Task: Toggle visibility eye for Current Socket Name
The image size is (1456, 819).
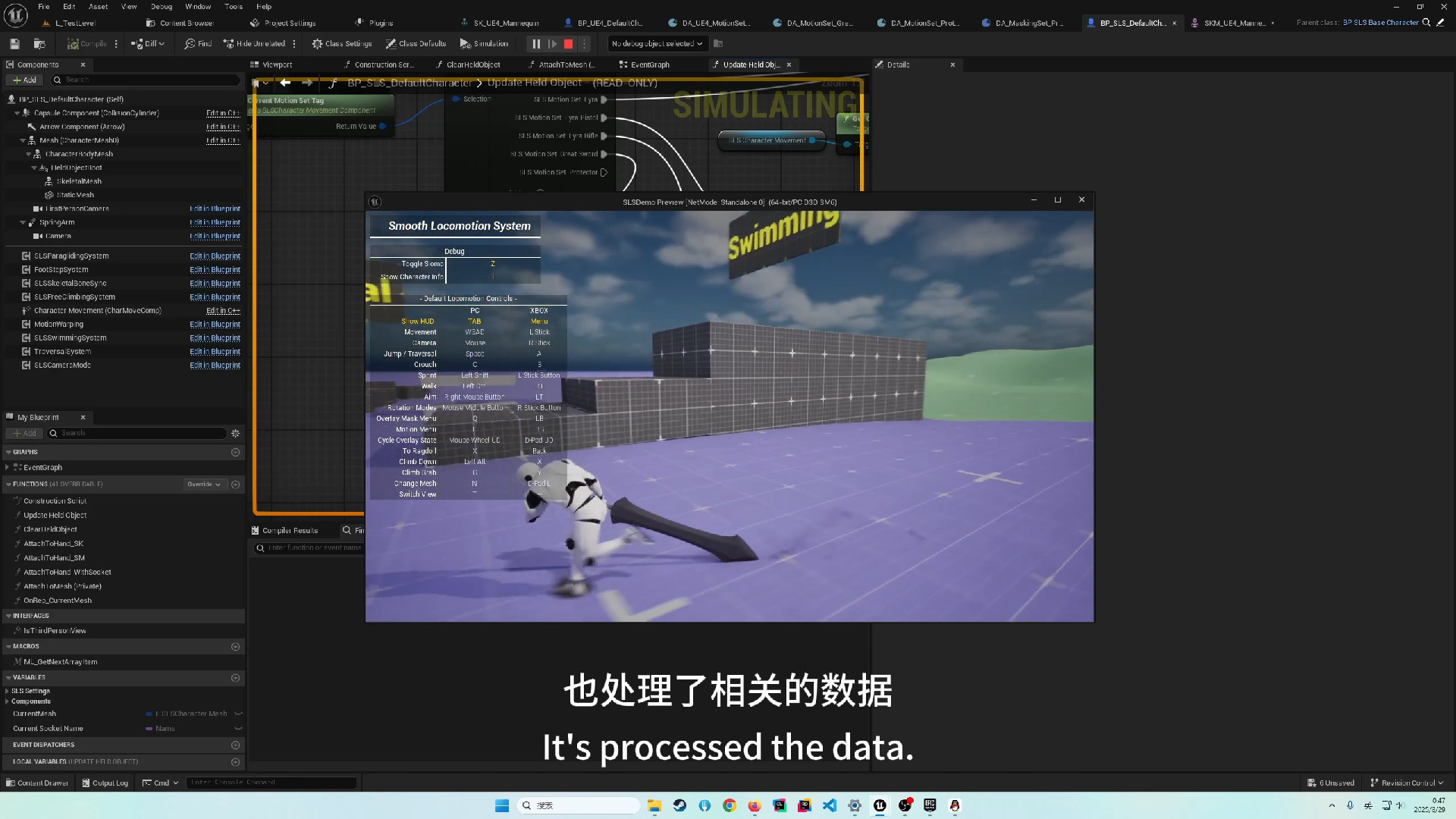Action: point(238,729)
